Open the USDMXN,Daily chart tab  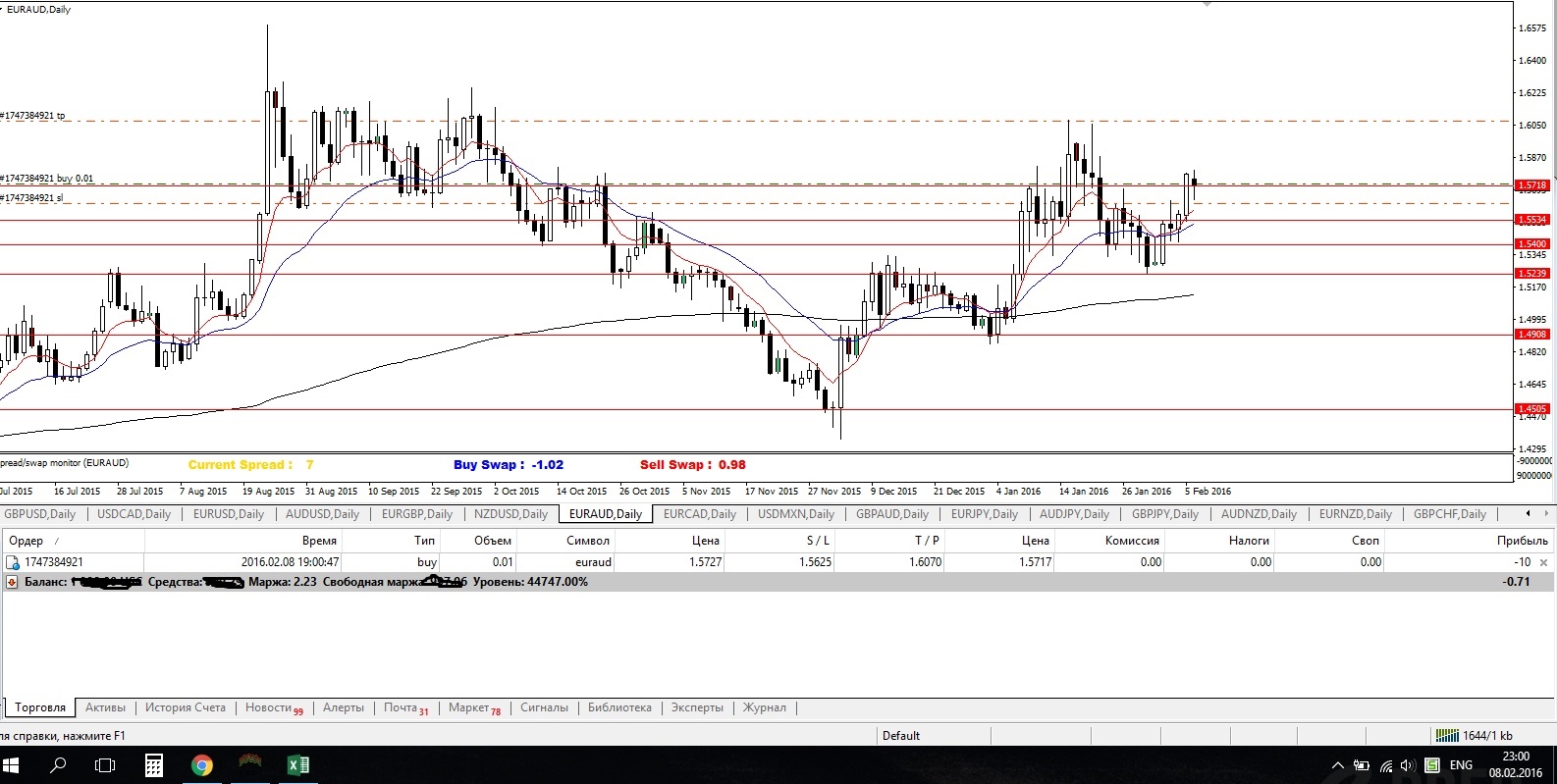pyautogui.click(x=796, y=514)
